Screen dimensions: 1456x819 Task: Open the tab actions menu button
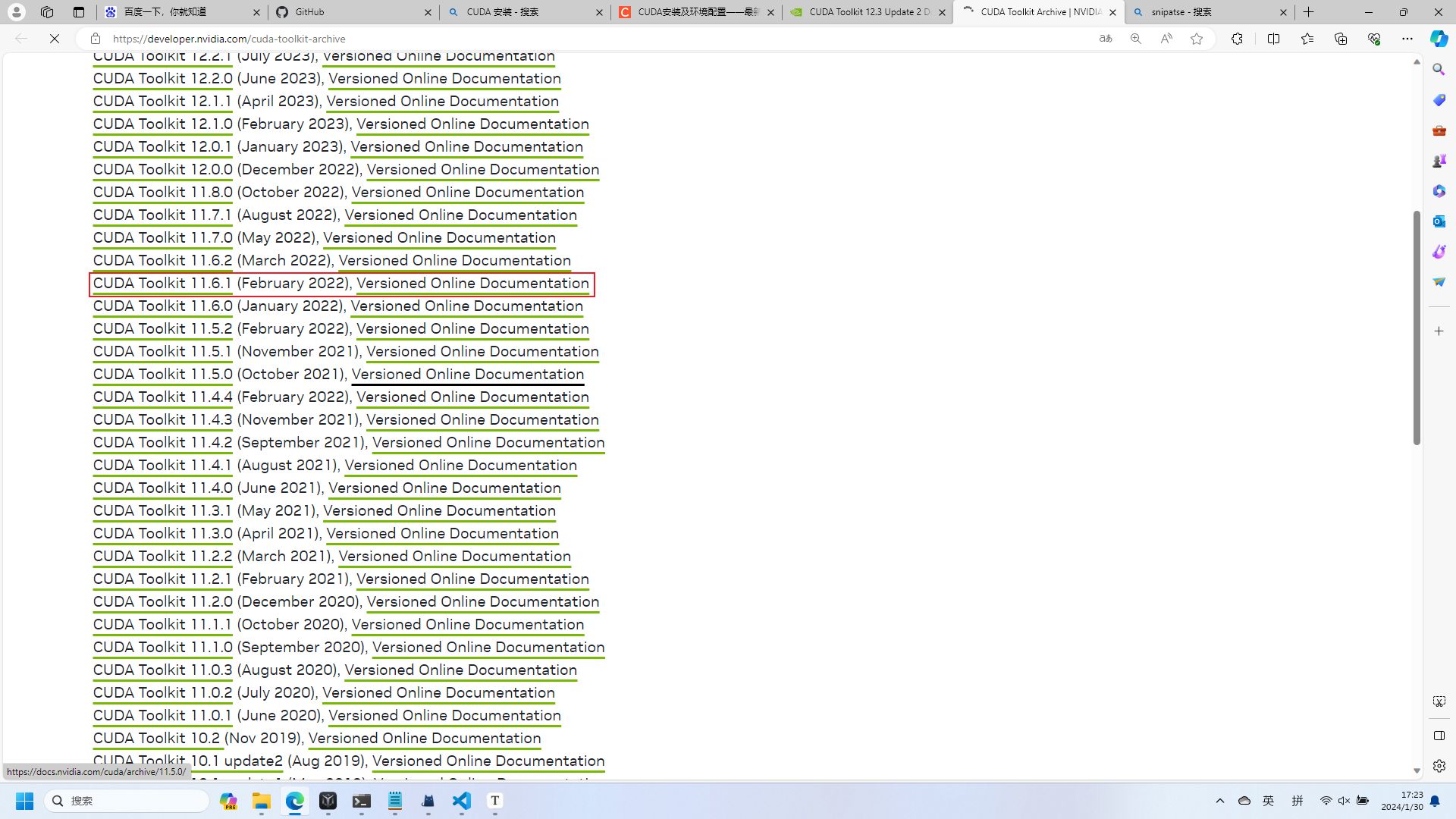point(79,12)
